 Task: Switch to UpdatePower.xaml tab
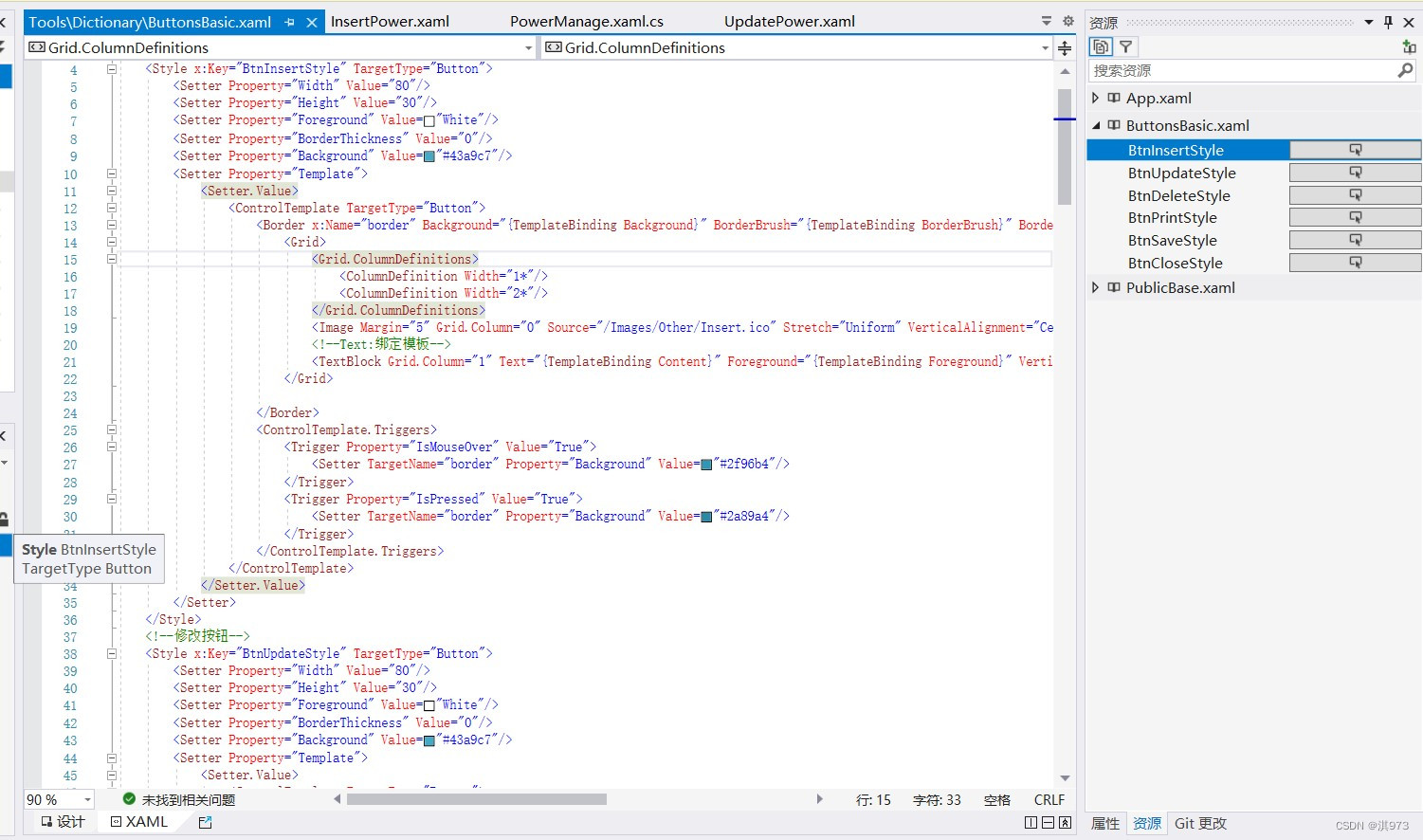point(790,21)
